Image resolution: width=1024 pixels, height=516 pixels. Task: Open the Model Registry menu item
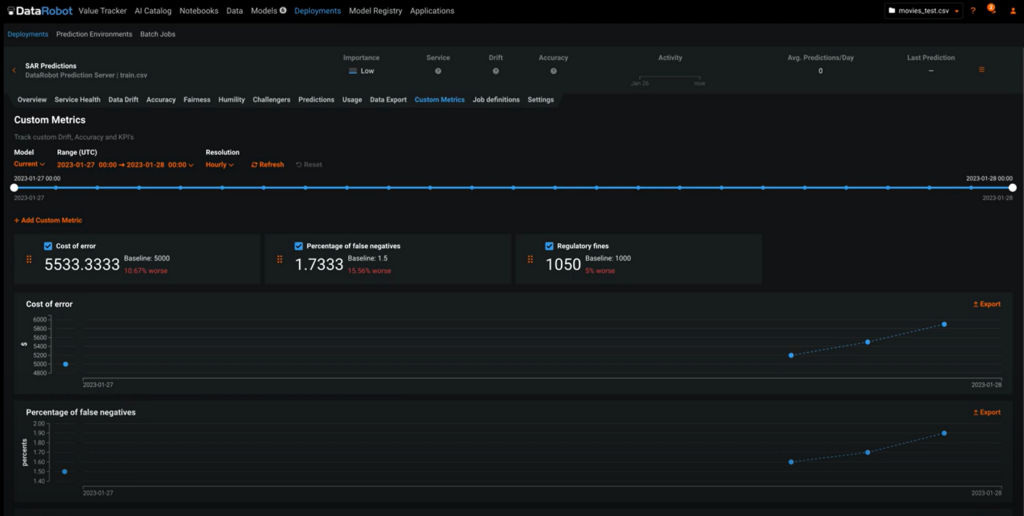376,11
